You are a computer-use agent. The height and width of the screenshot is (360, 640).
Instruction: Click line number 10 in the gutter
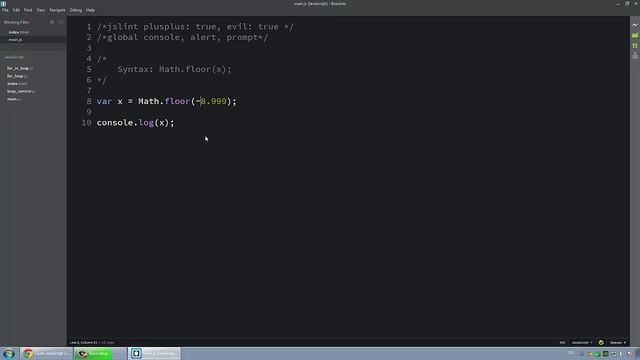coord(86,122)
